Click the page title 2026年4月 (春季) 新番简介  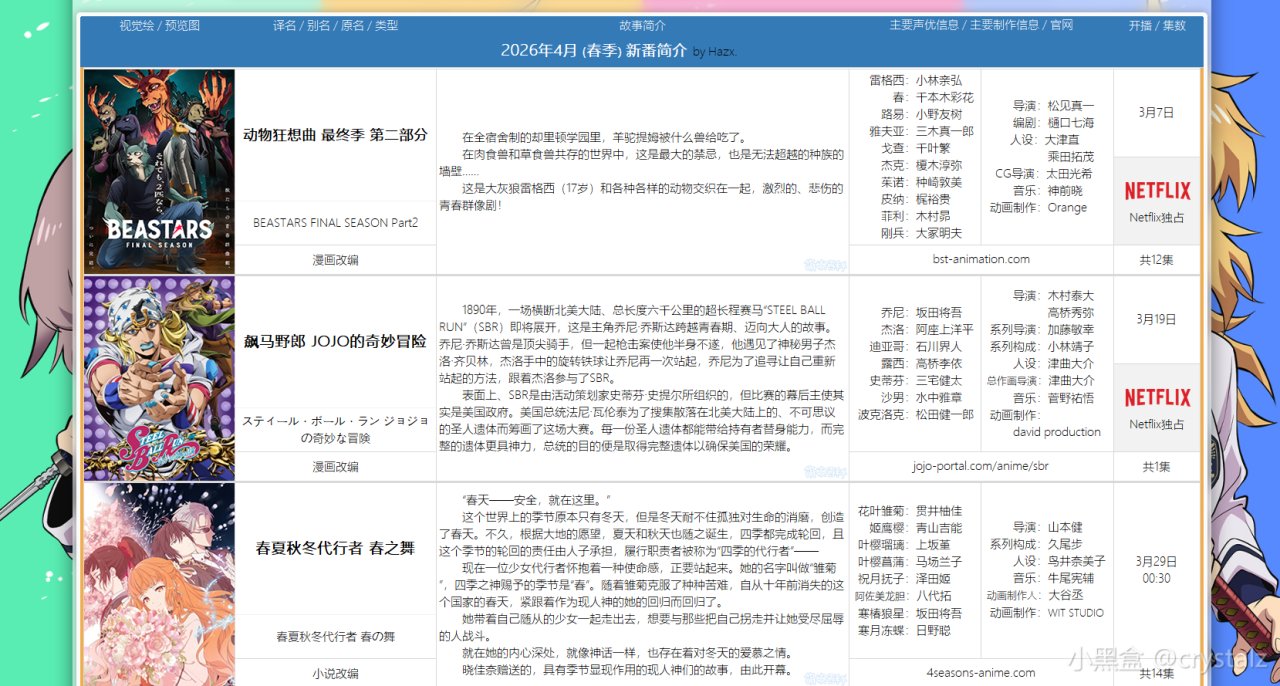[593, 50]
